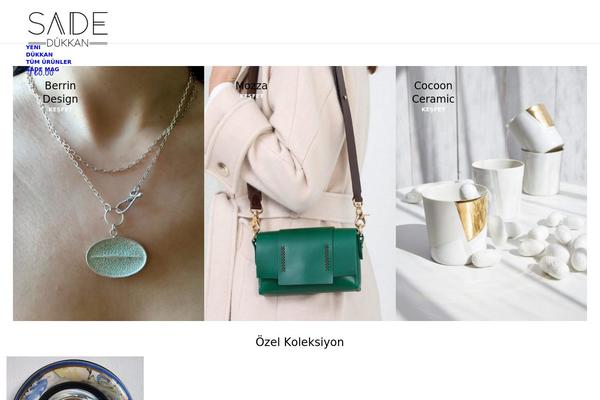This screenshot has width=600, height=400.
Task: Open the Cocoon Ceramic title
Action: point(433,92)
